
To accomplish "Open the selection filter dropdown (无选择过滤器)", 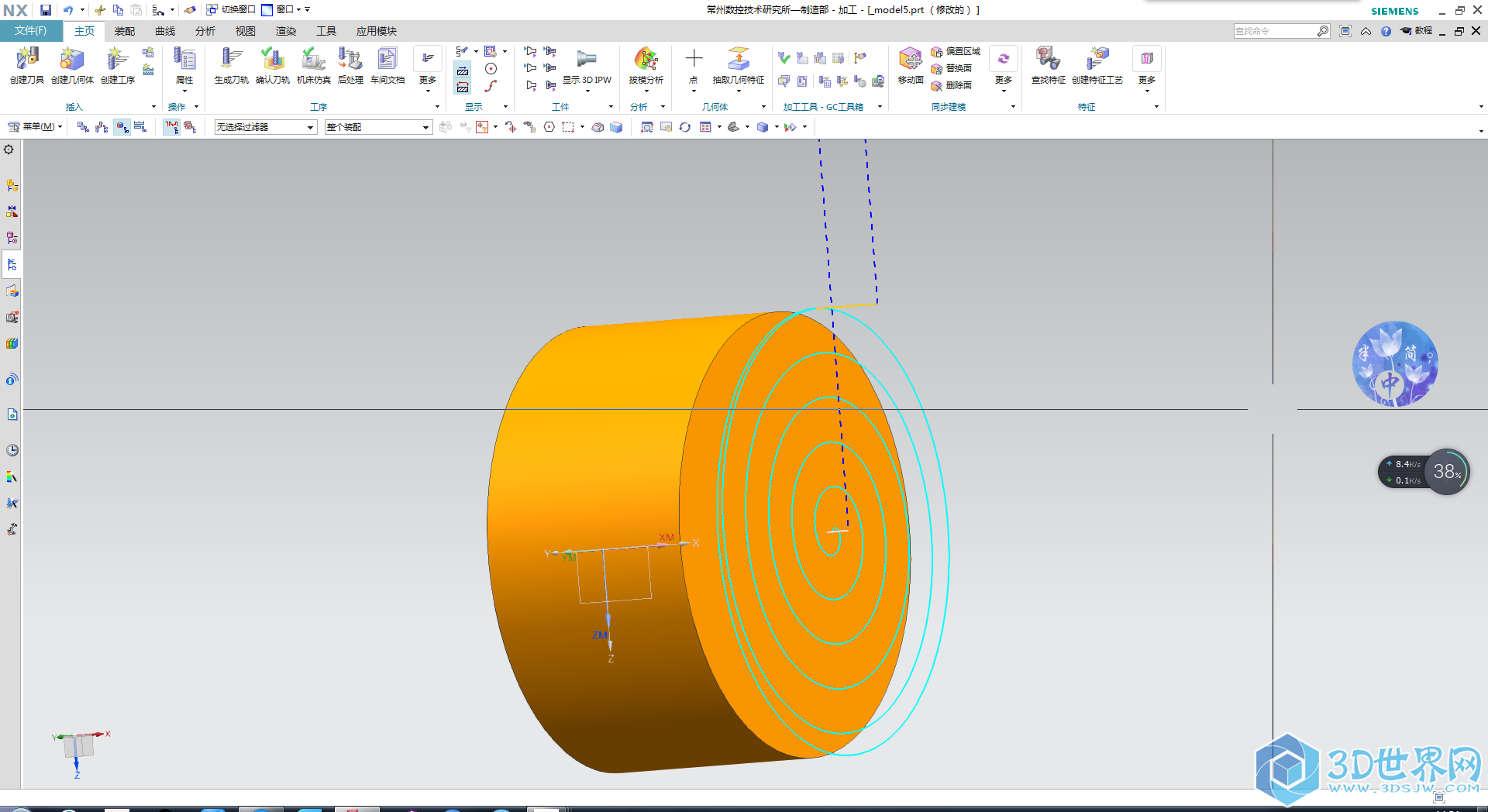I will pyautogui.click(x=266, y=127).
